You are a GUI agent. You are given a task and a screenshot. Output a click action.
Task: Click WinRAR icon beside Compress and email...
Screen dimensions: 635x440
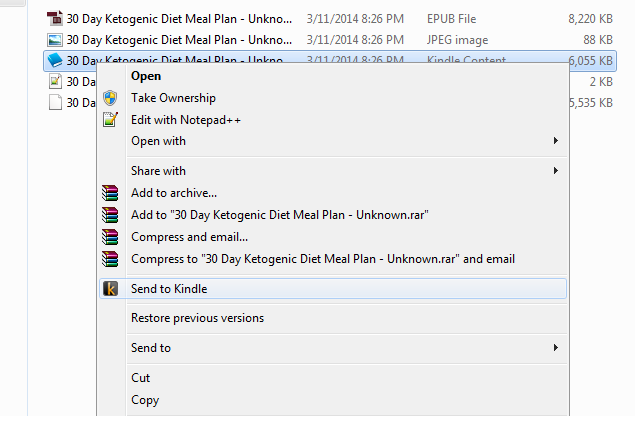coord(110,237)
